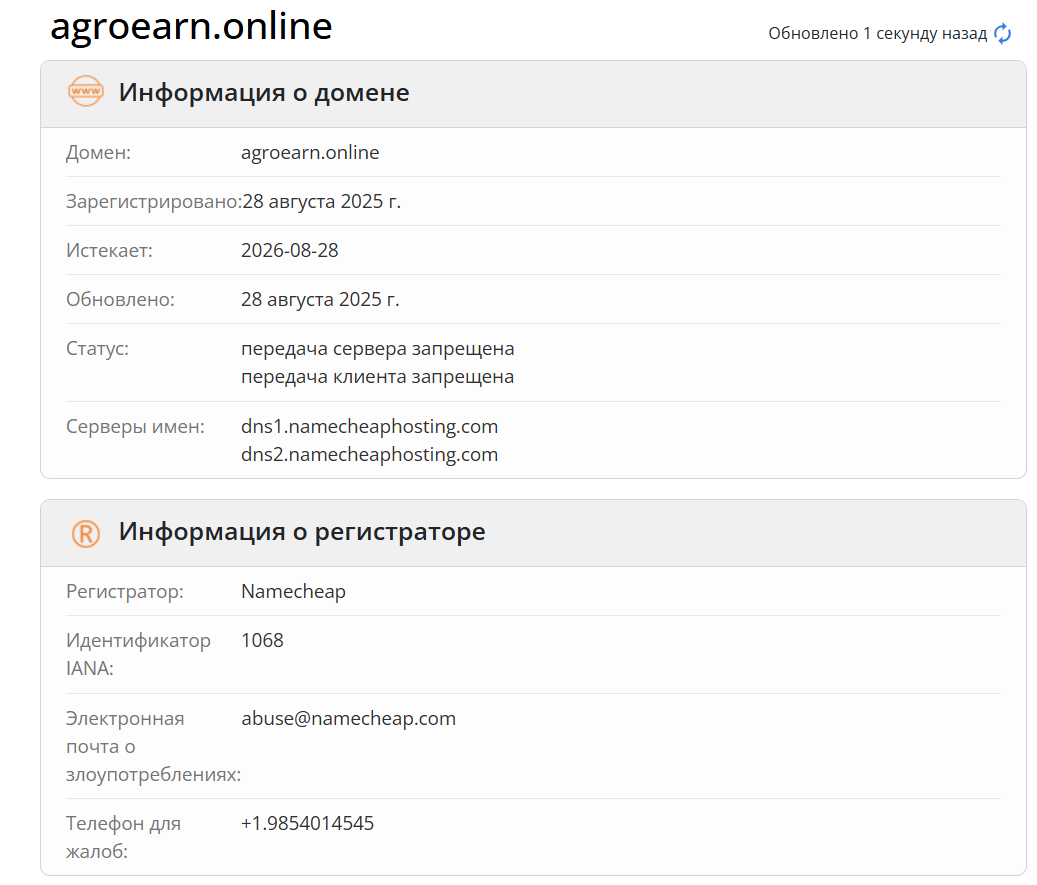Click the refresh arrows icon
The height and width of the screenshot is (885, 1037).
click(x=1003, y=33)
